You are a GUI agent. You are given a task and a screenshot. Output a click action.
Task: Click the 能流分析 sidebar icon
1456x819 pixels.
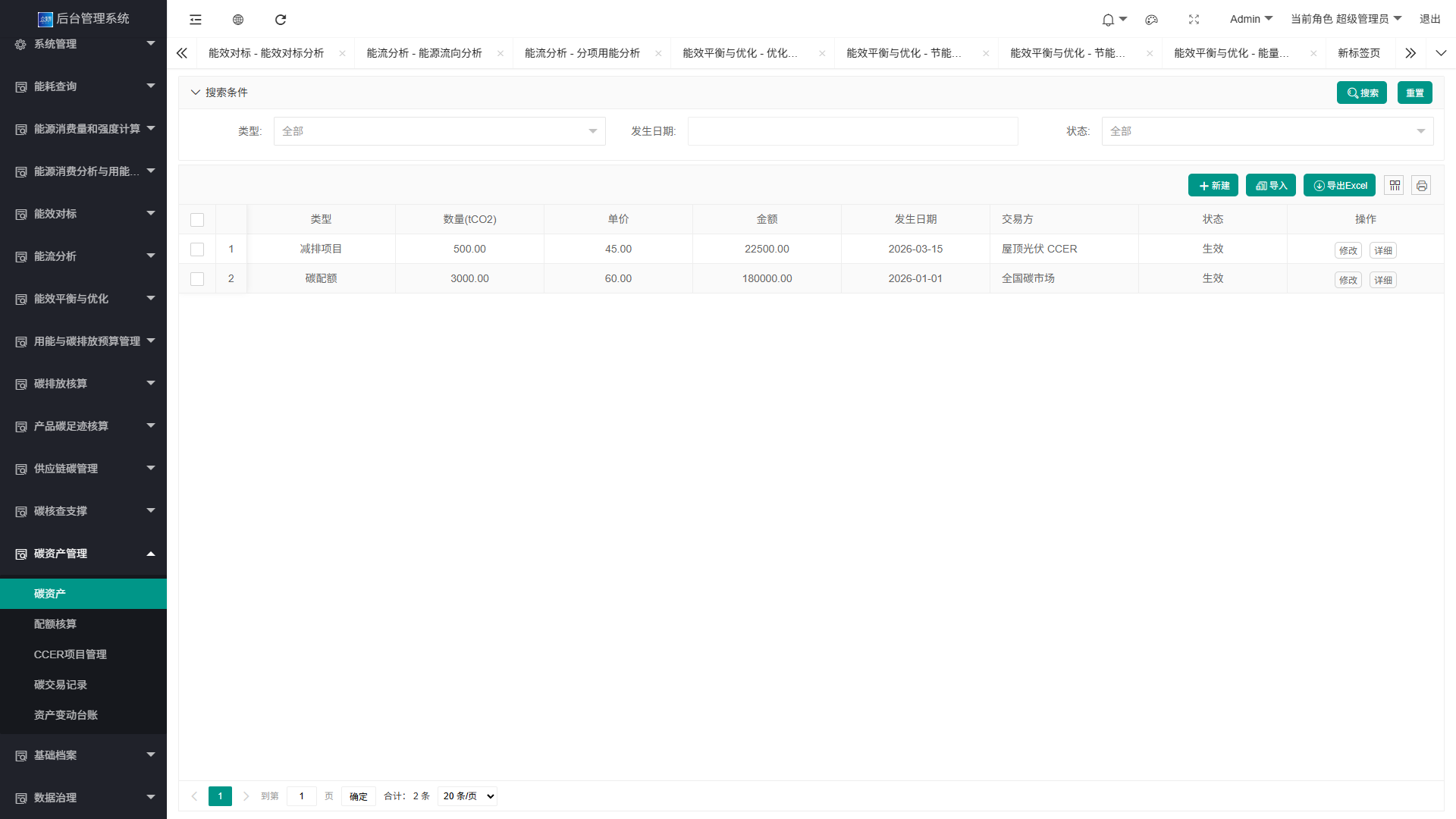pyautogui.click(x=20, y=256)
